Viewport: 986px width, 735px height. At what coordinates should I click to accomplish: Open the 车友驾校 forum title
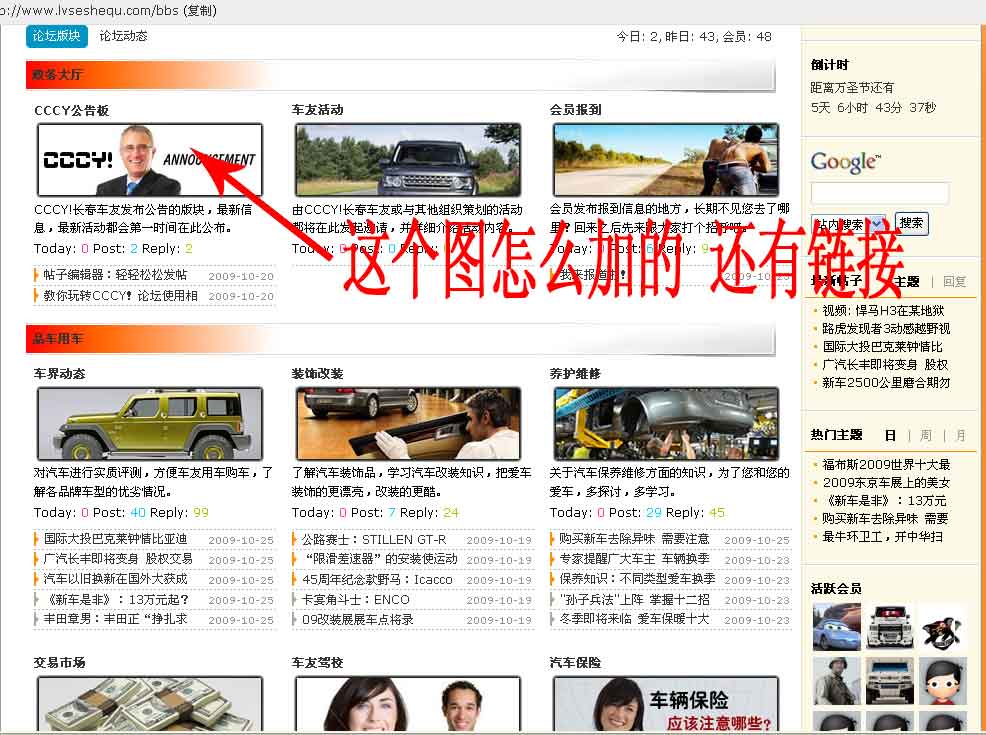click(x=318, y=662)
